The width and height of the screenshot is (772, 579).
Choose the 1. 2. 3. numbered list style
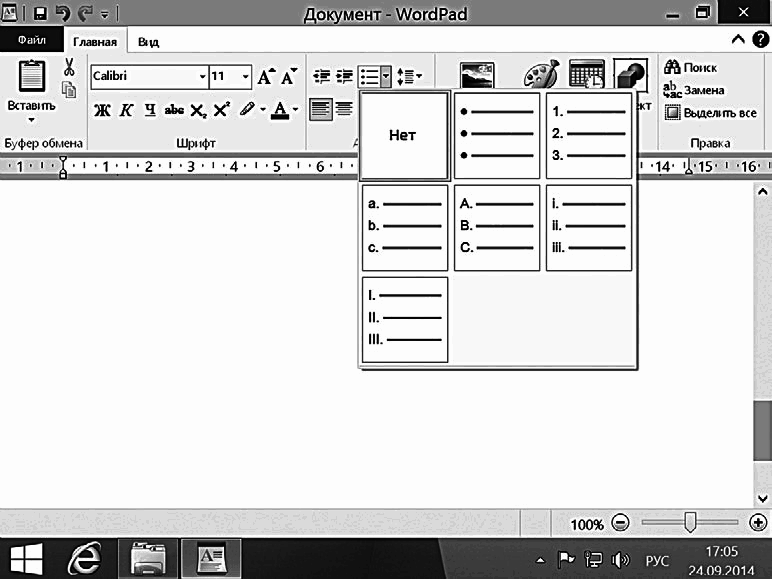coord(589,136)
